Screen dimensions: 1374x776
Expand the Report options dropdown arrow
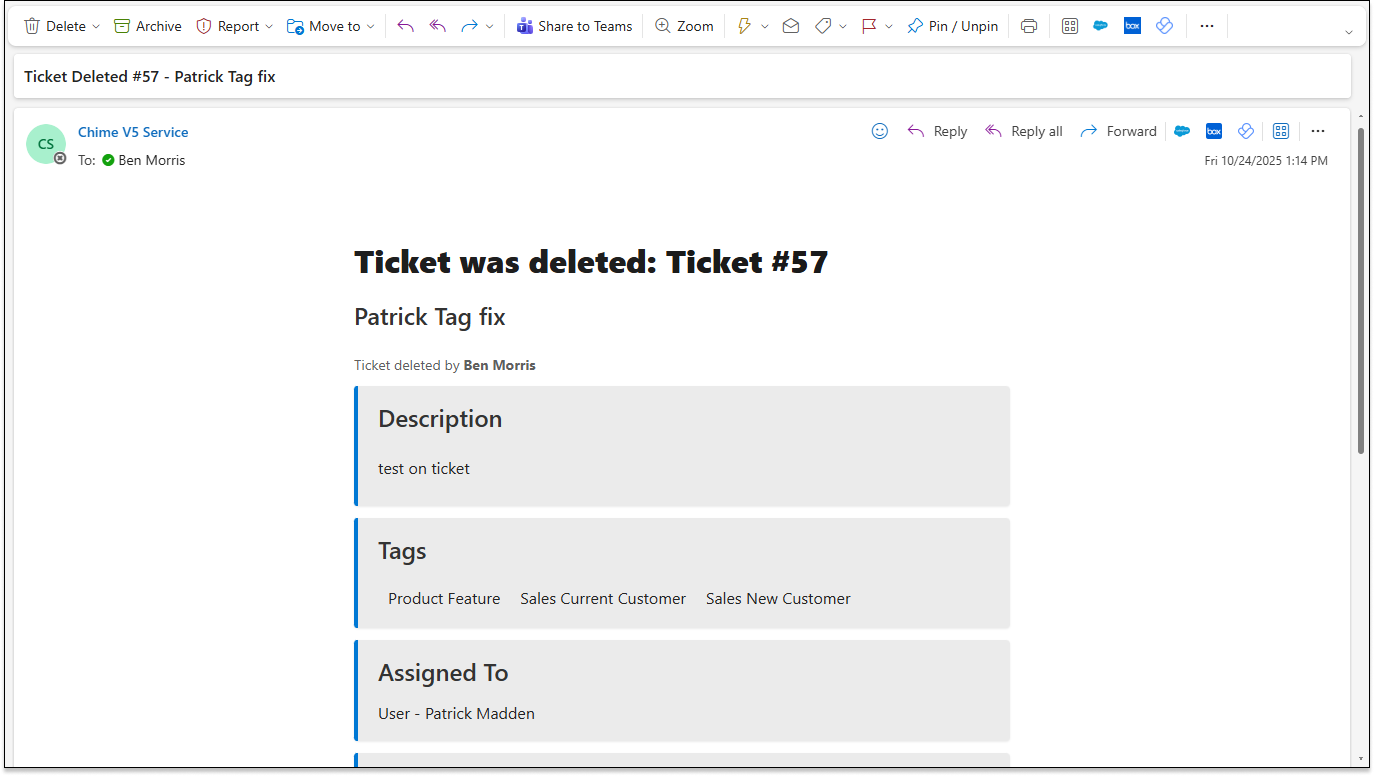[x=269, y=27]
